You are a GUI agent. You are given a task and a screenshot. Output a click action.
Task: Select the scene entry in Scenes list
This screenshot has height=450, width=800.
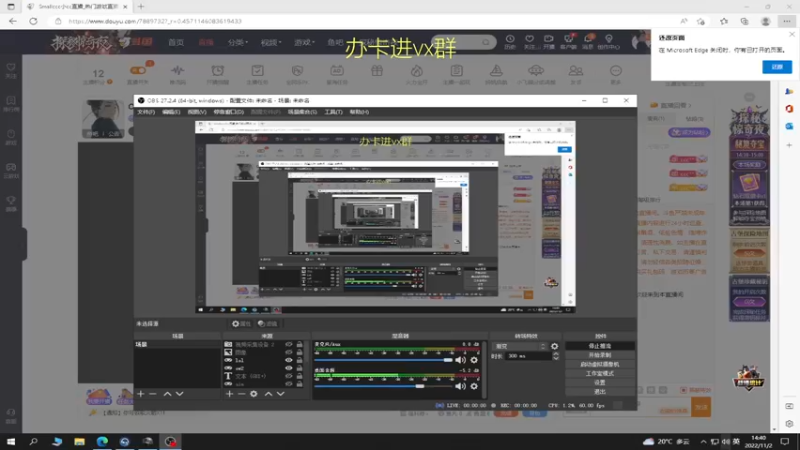pos(177,344)
